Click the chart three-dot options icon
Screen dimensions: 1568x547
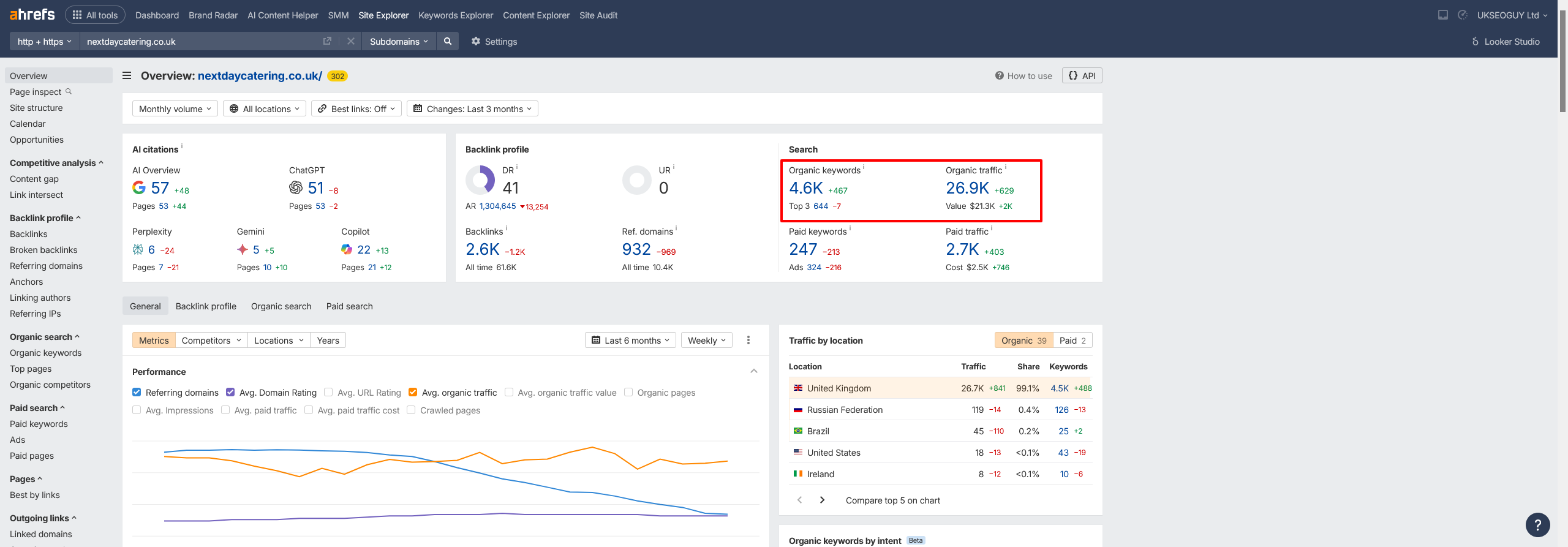[748, 340]
